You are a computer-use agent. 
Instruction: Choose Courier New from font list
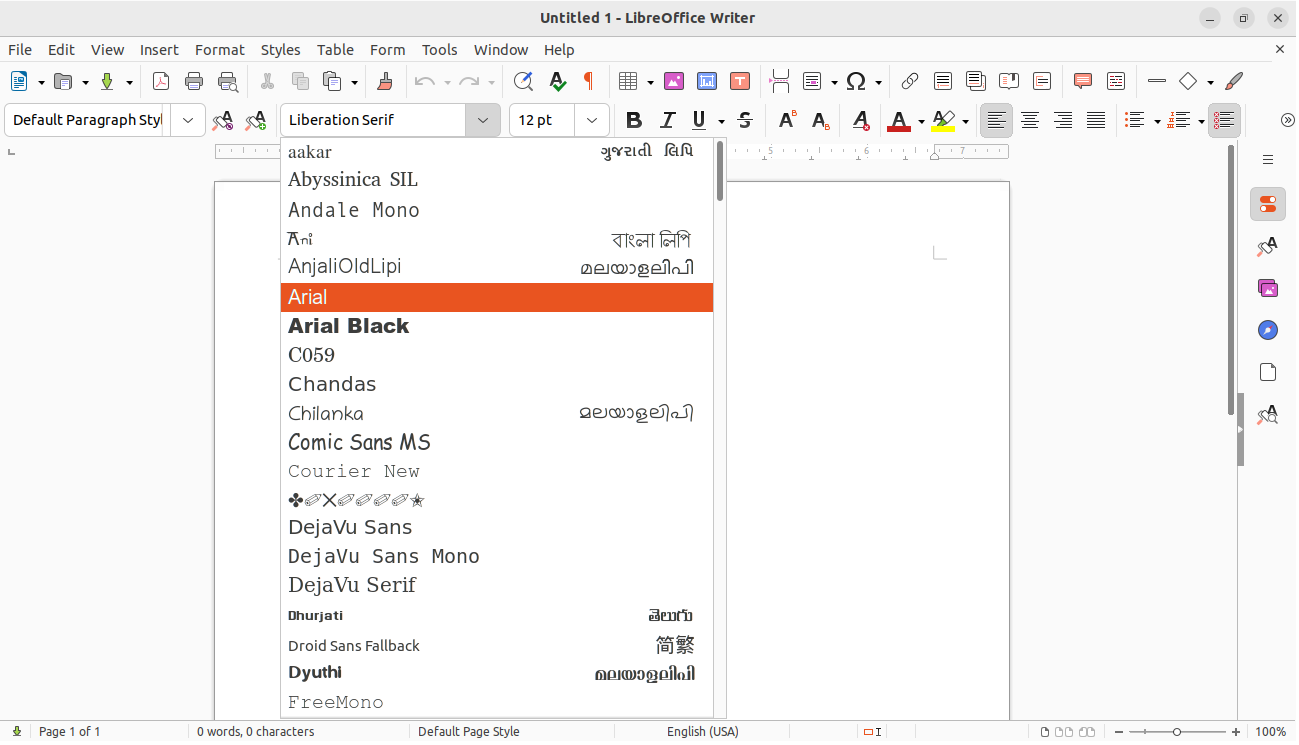(x=497, y=471)
